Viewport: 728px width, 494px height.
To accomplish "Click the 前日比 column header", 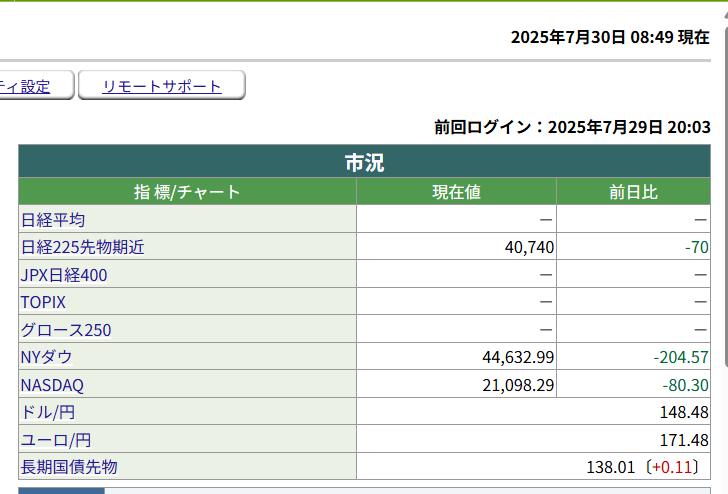I will (633, 192).
